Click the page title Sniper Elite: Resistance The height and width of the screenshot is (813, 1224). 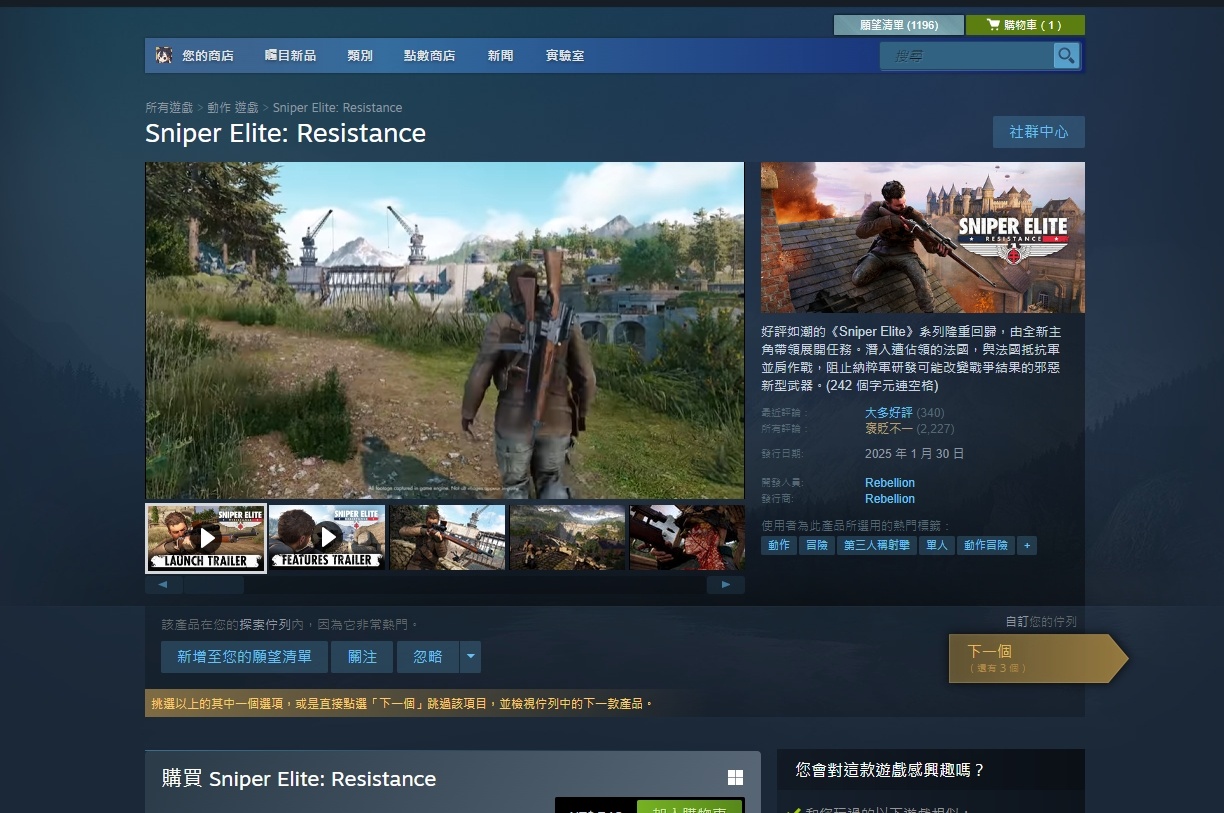[x=286, y=133]
